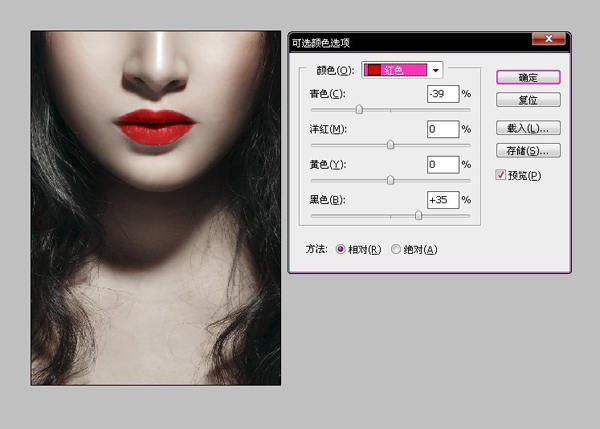Open the 颜色 color dropdown arrow

point(435,70)
